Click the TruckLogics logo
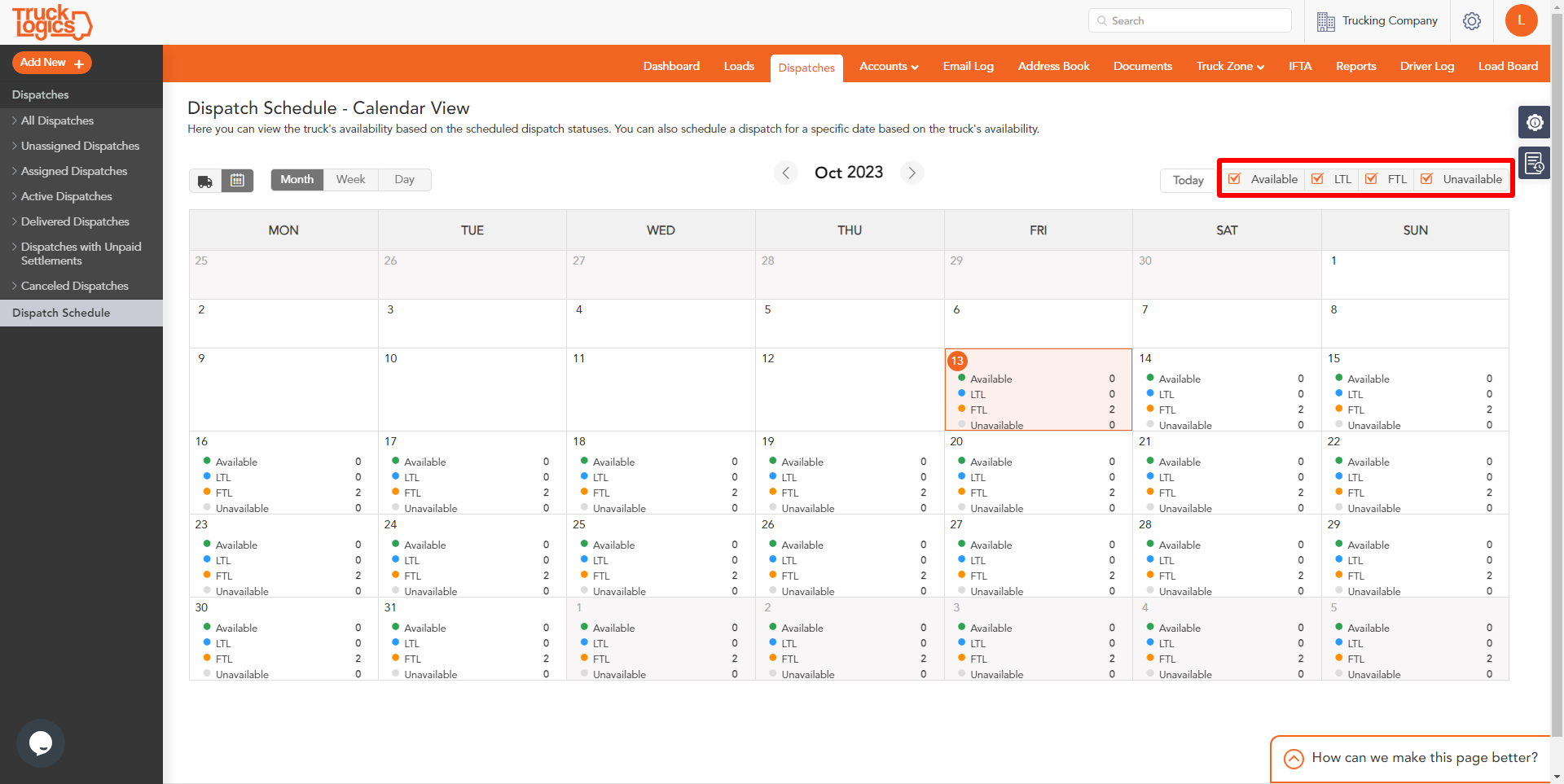 point(51,22)
